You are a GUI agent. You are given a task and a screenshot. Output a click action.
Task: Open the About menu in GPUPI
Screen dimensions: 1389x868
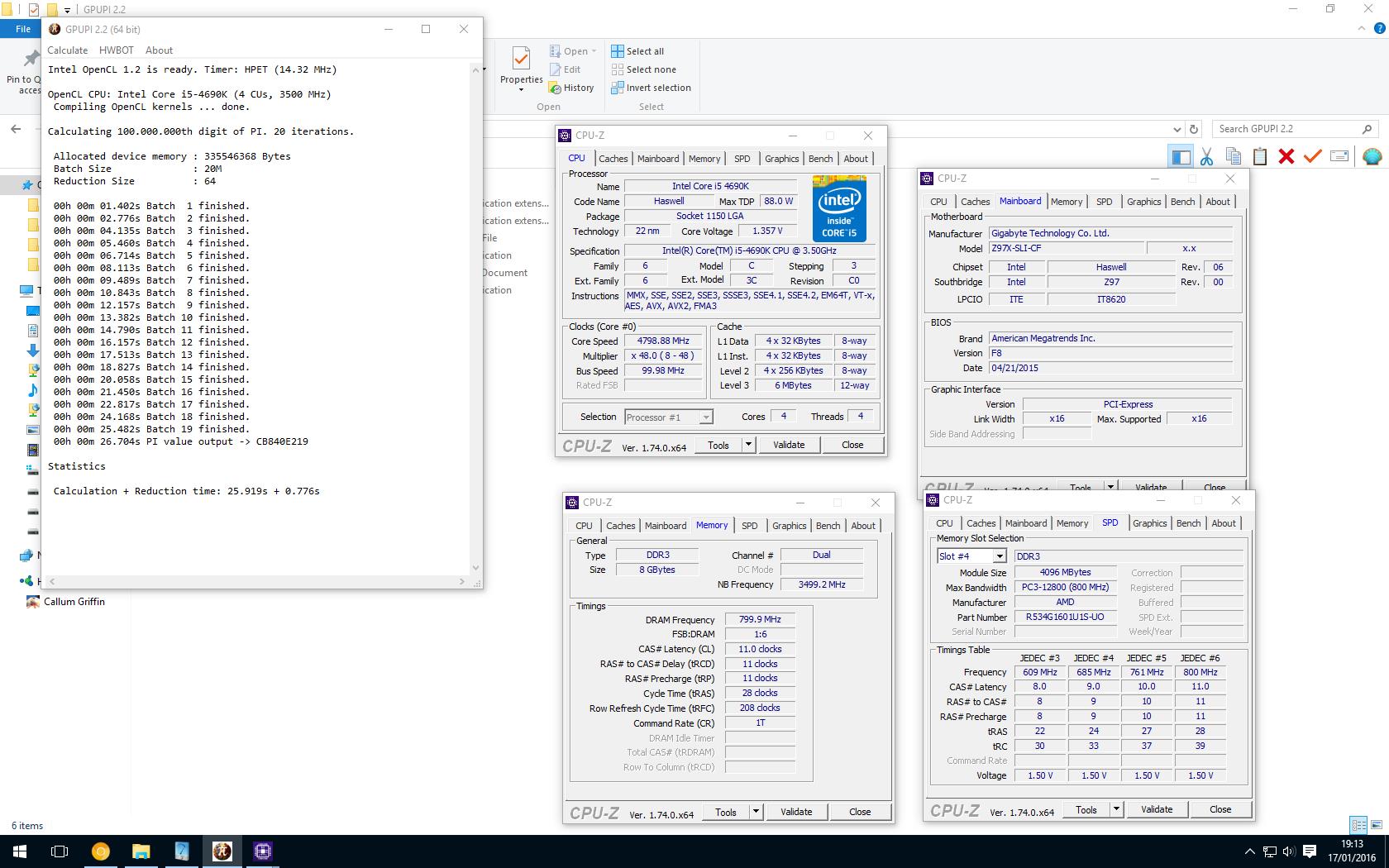point(160,50)
